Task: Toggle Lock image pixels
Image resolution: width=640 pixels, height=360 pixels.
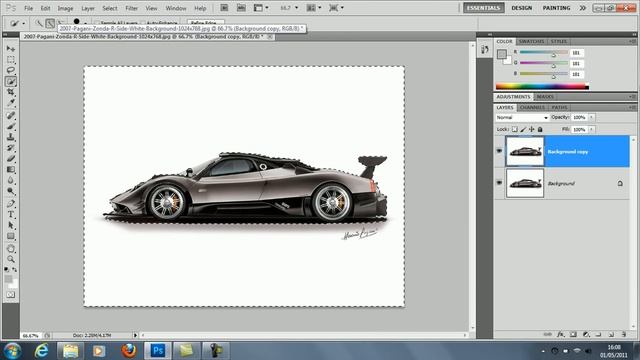Action: (x=523, y=129)
